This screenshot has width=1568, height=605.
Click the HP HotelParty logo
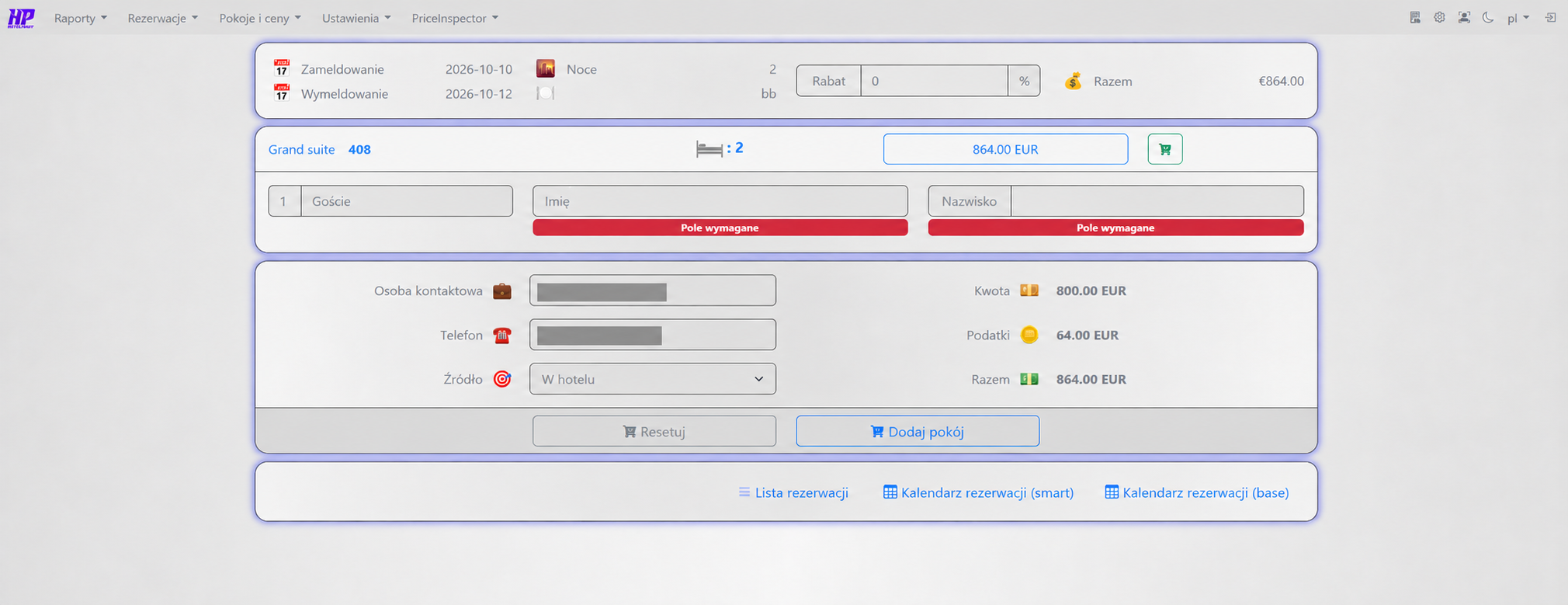pyautogui.click(x=21, y=18)
